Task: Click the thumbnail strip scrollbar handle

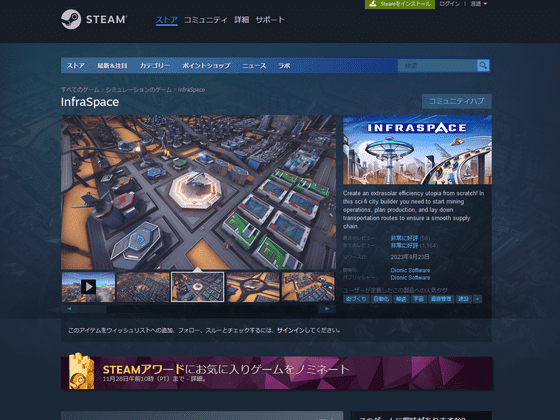Action: click(93, 309)
